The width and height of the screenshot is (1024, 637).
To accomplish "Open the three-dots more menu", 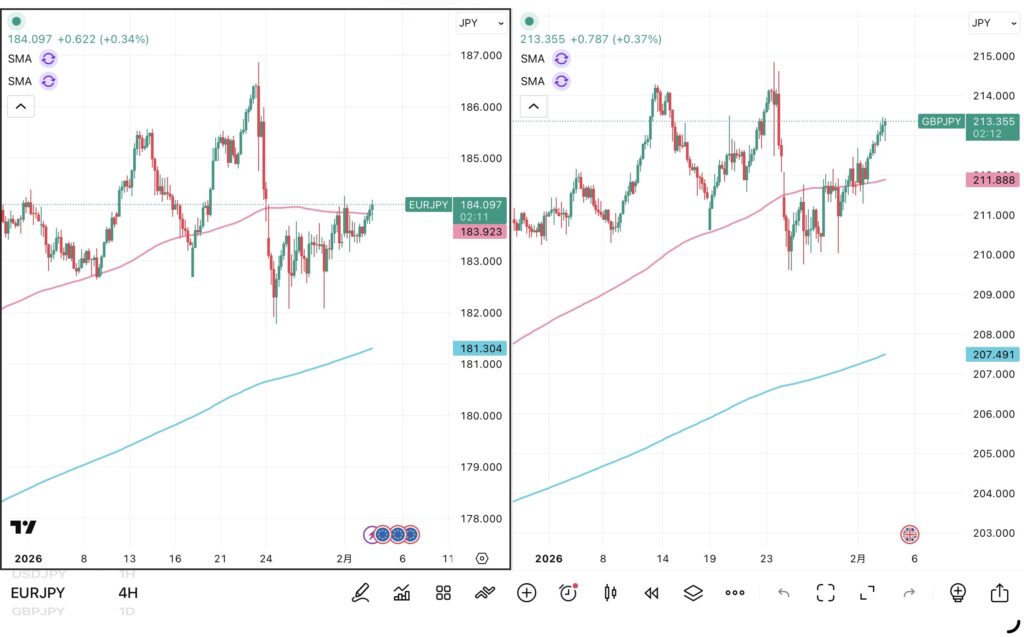I will tap(735, 593).
